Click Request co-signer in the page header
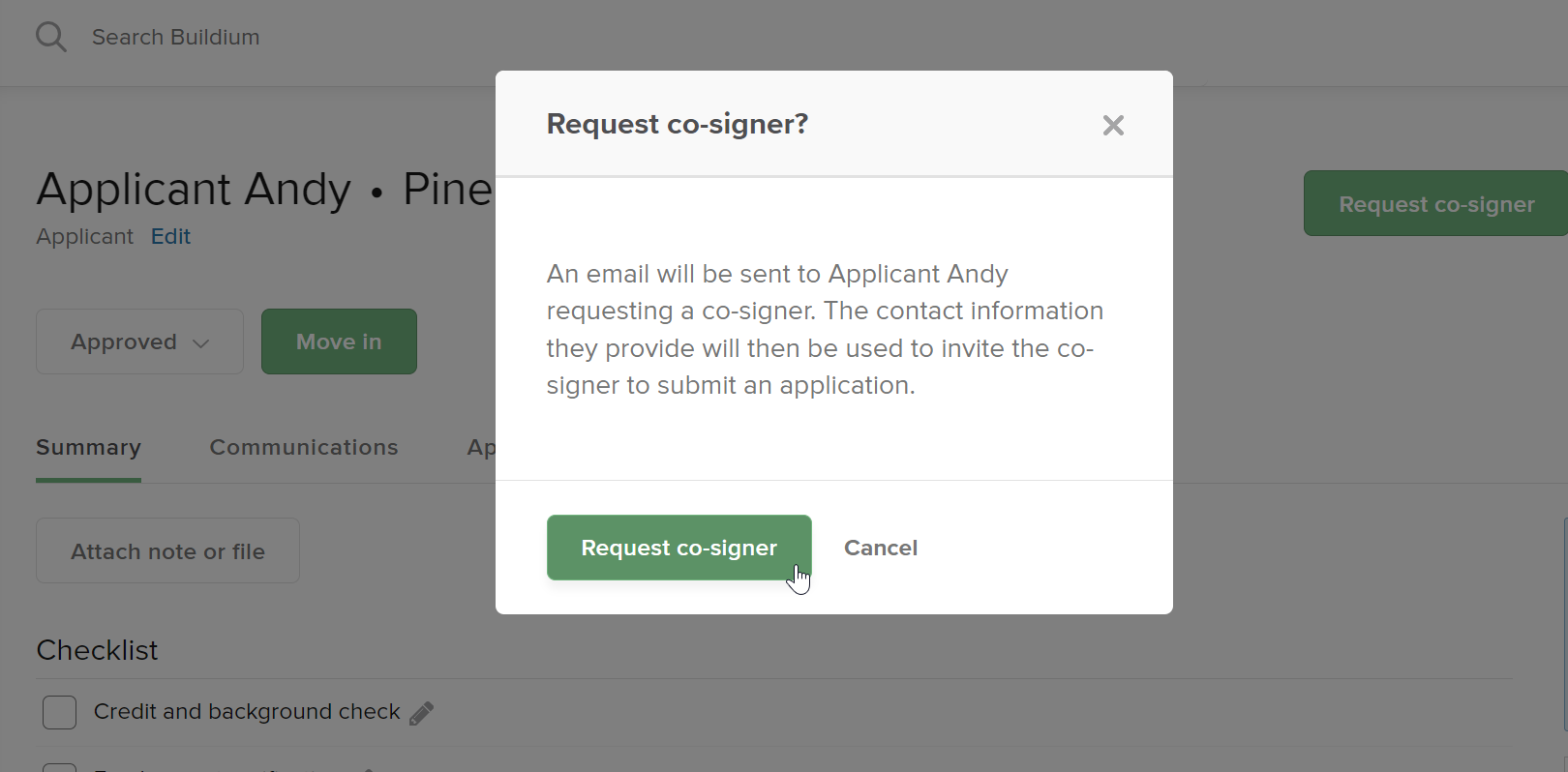This screenshot has width=1568, height=772. [x=1435, y=203]
